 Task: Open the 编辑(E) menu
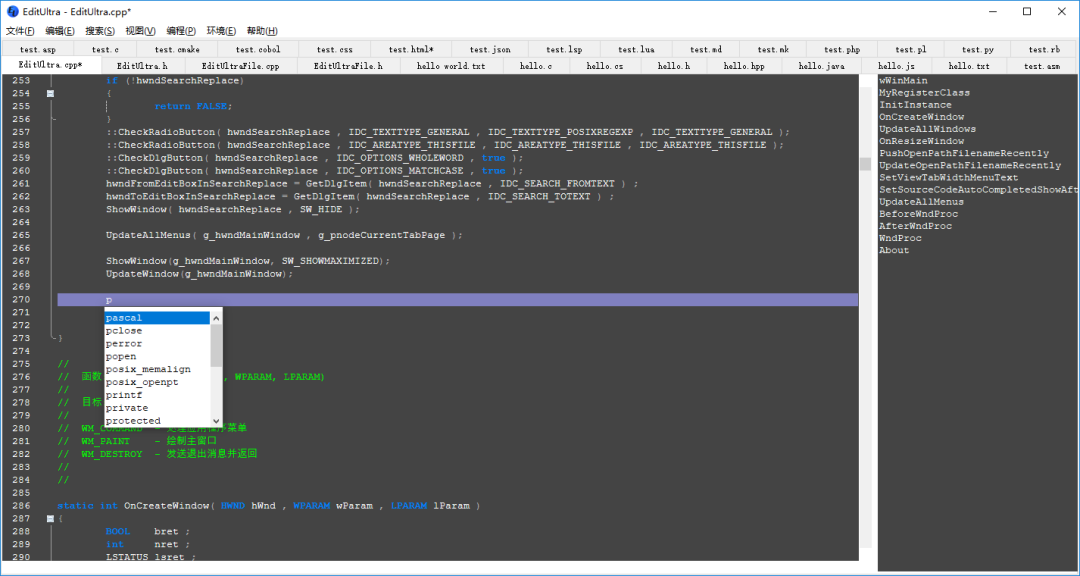pyautogui.click(x=60, y=31)
